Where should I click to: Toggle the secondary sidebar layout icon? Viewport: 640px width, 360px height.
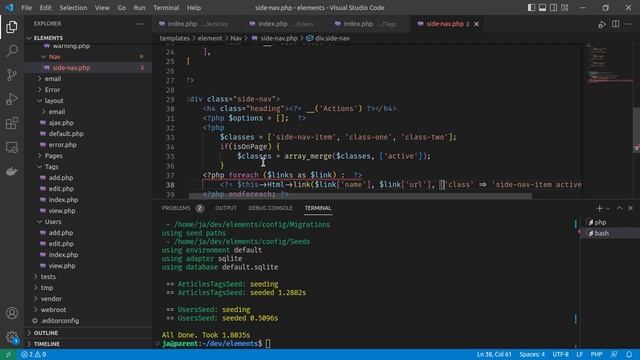[x=553, y=8]
